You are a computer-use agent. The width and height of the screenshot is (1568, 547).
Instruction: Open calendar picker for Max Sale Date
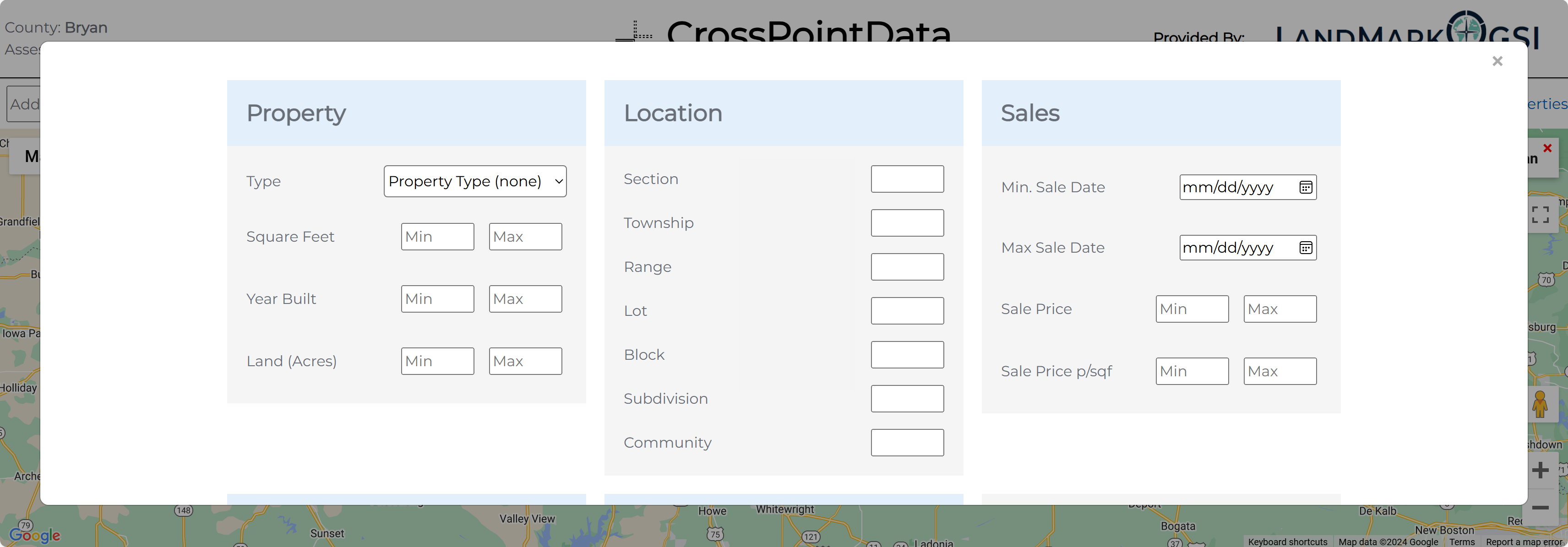pos(1305,248)
